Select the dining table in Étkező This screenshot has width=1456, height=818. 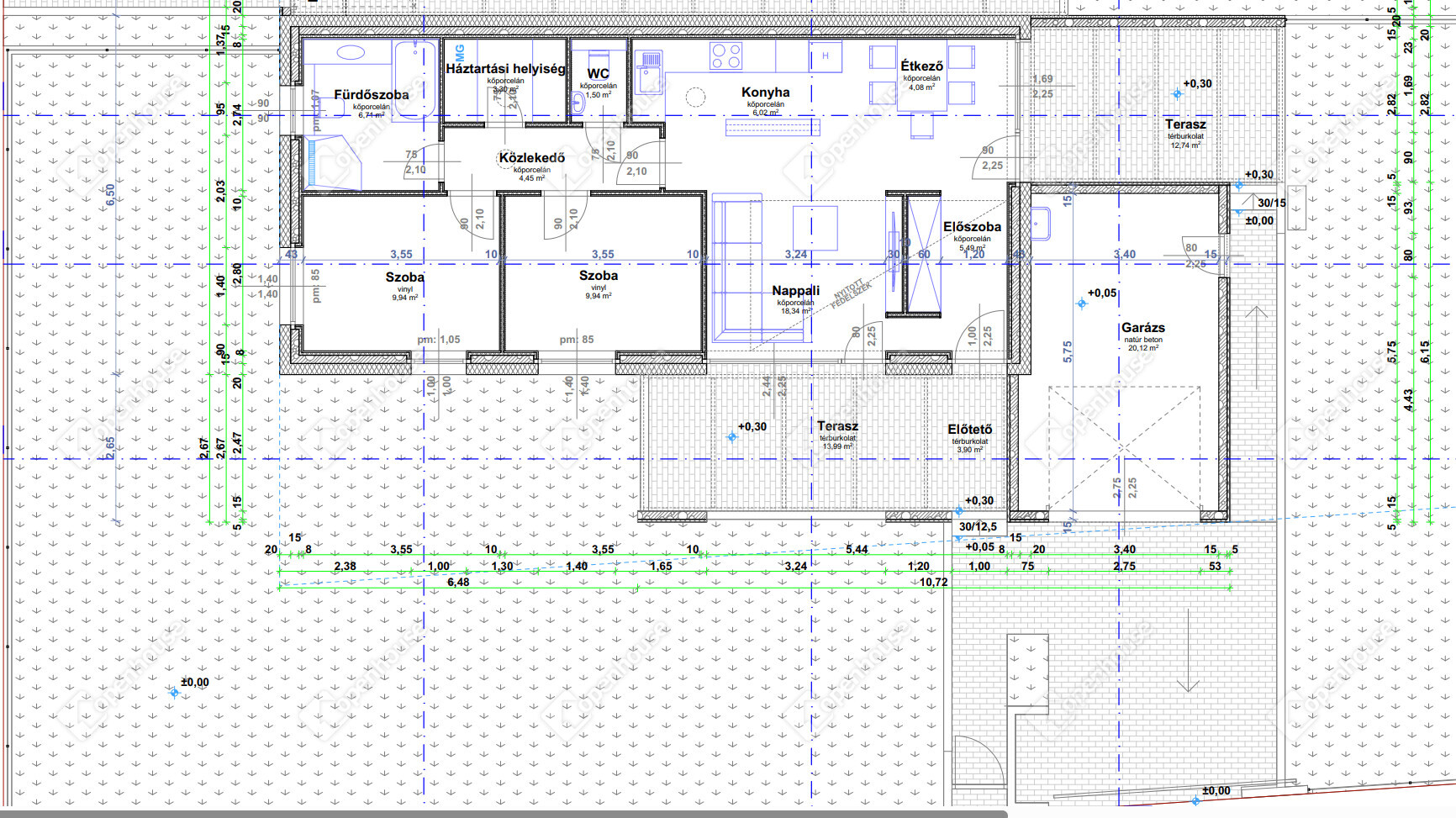(922, 82)
